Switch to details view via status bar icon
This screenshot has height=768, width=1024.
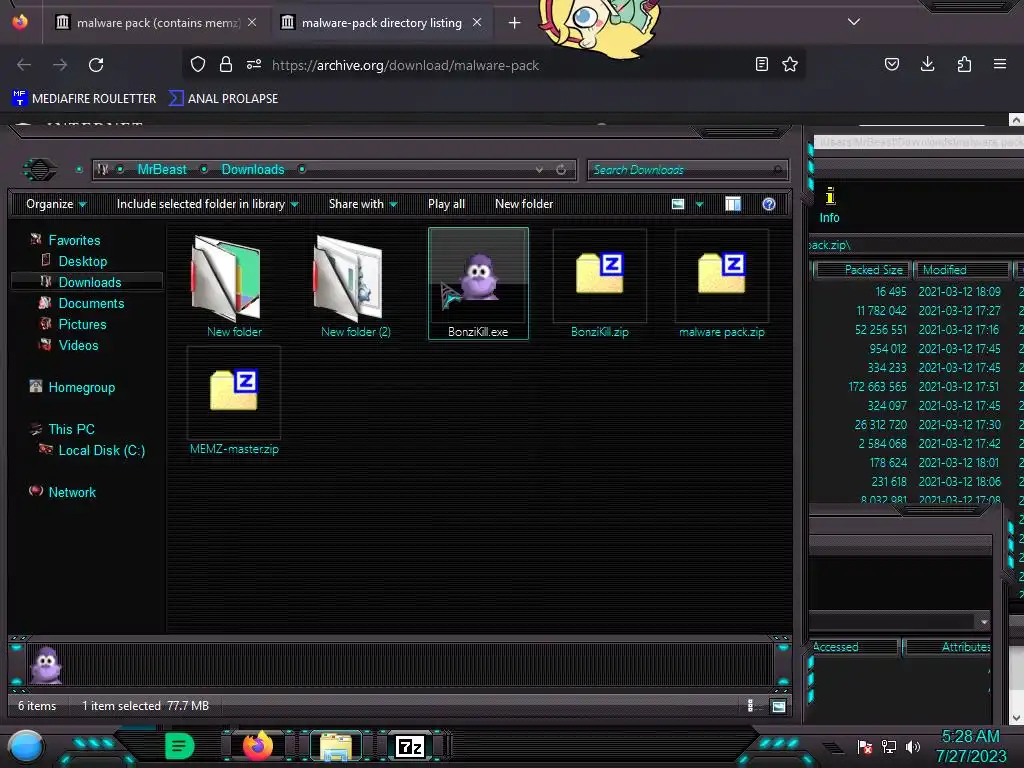pos(750,705)
